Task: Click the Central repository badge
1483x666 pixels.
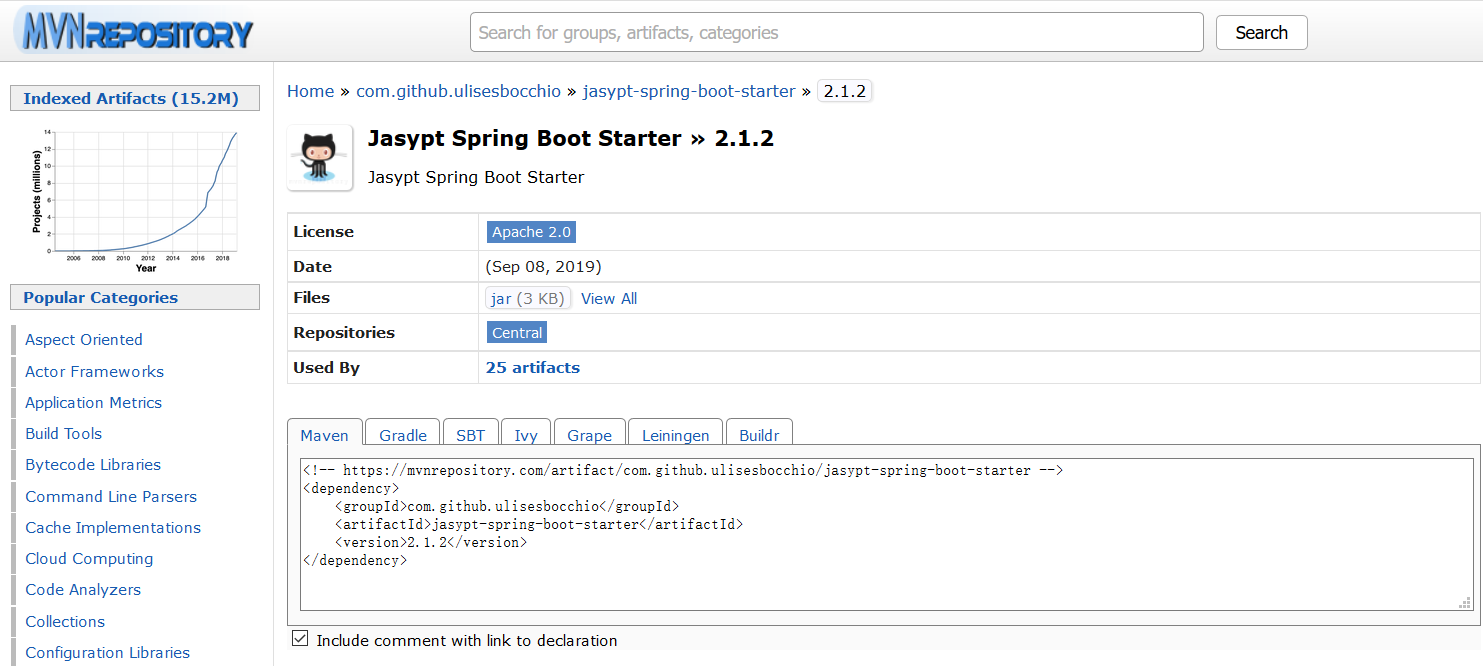Action: tap(517, 333)
